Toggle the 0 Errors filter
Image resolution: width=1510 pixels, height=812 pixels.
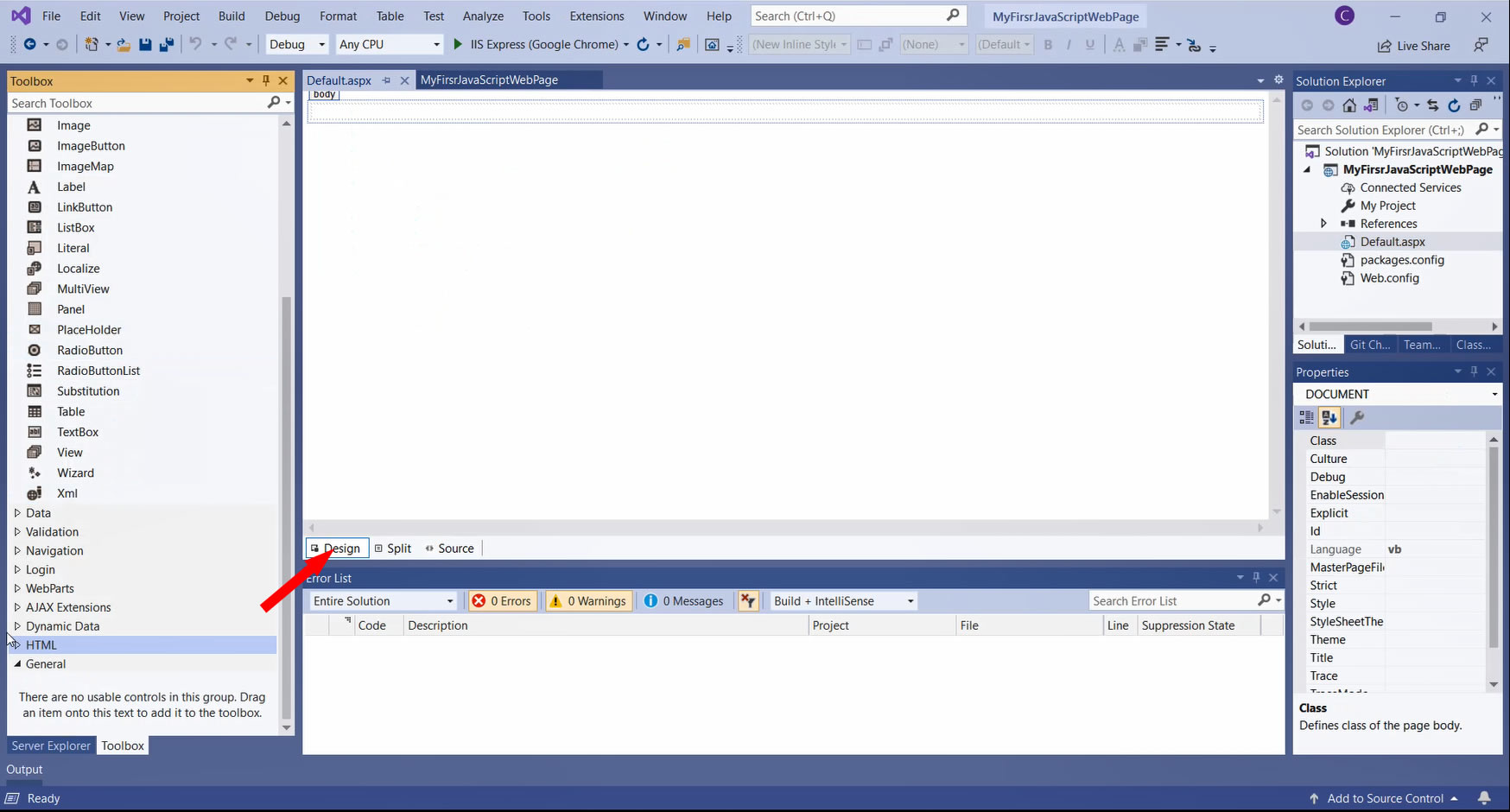pos(502,601)
